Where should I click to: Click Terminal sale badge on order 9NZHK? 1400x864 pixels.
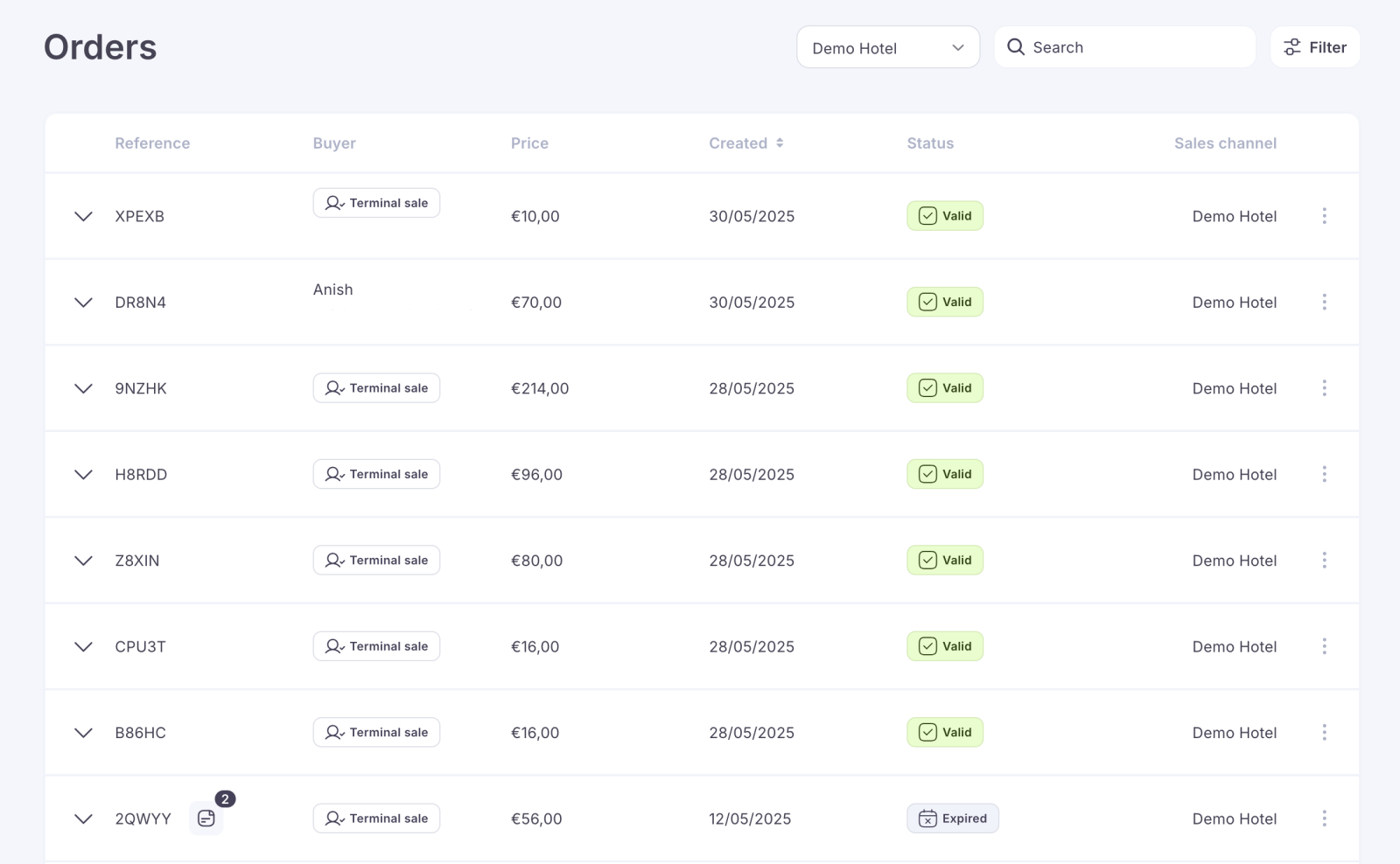[x=376, y=388]
